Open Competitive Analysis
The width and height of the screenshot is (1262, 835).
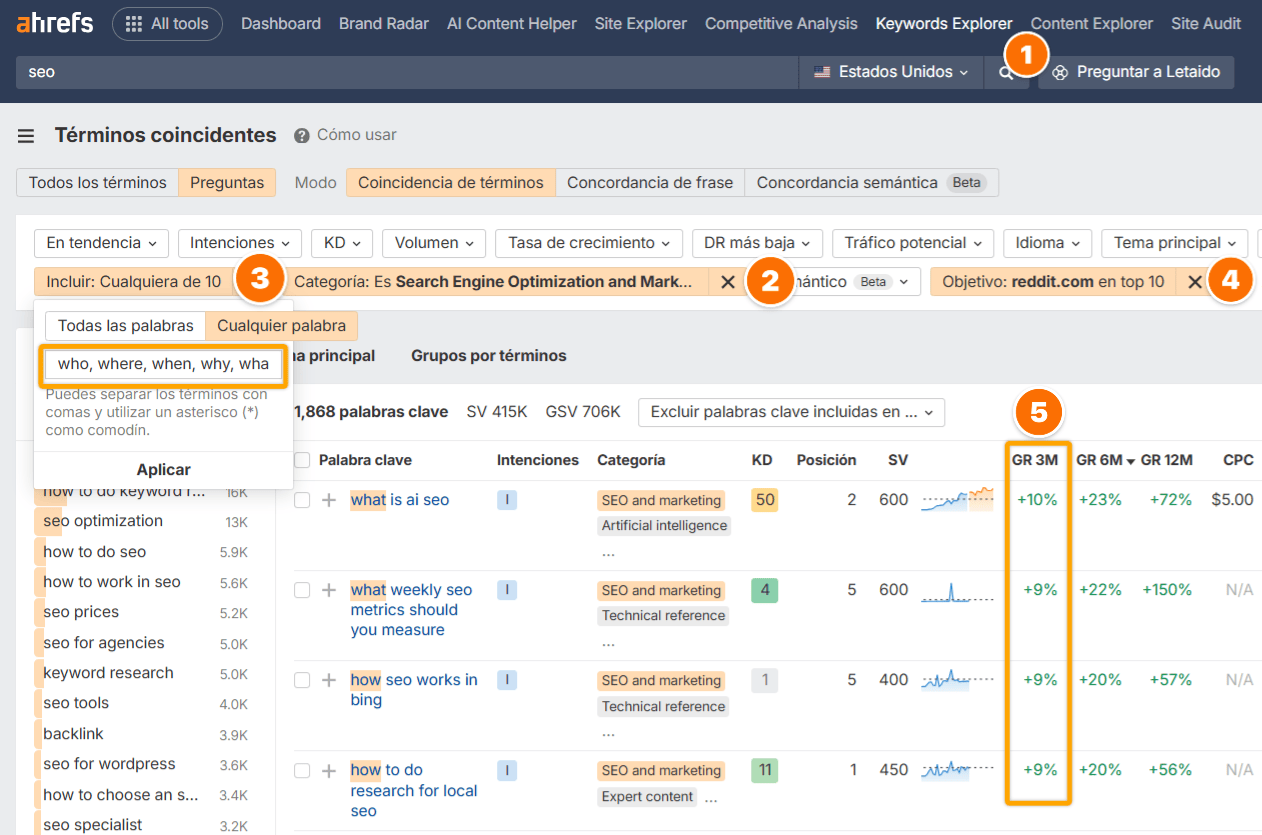[781, 24]
